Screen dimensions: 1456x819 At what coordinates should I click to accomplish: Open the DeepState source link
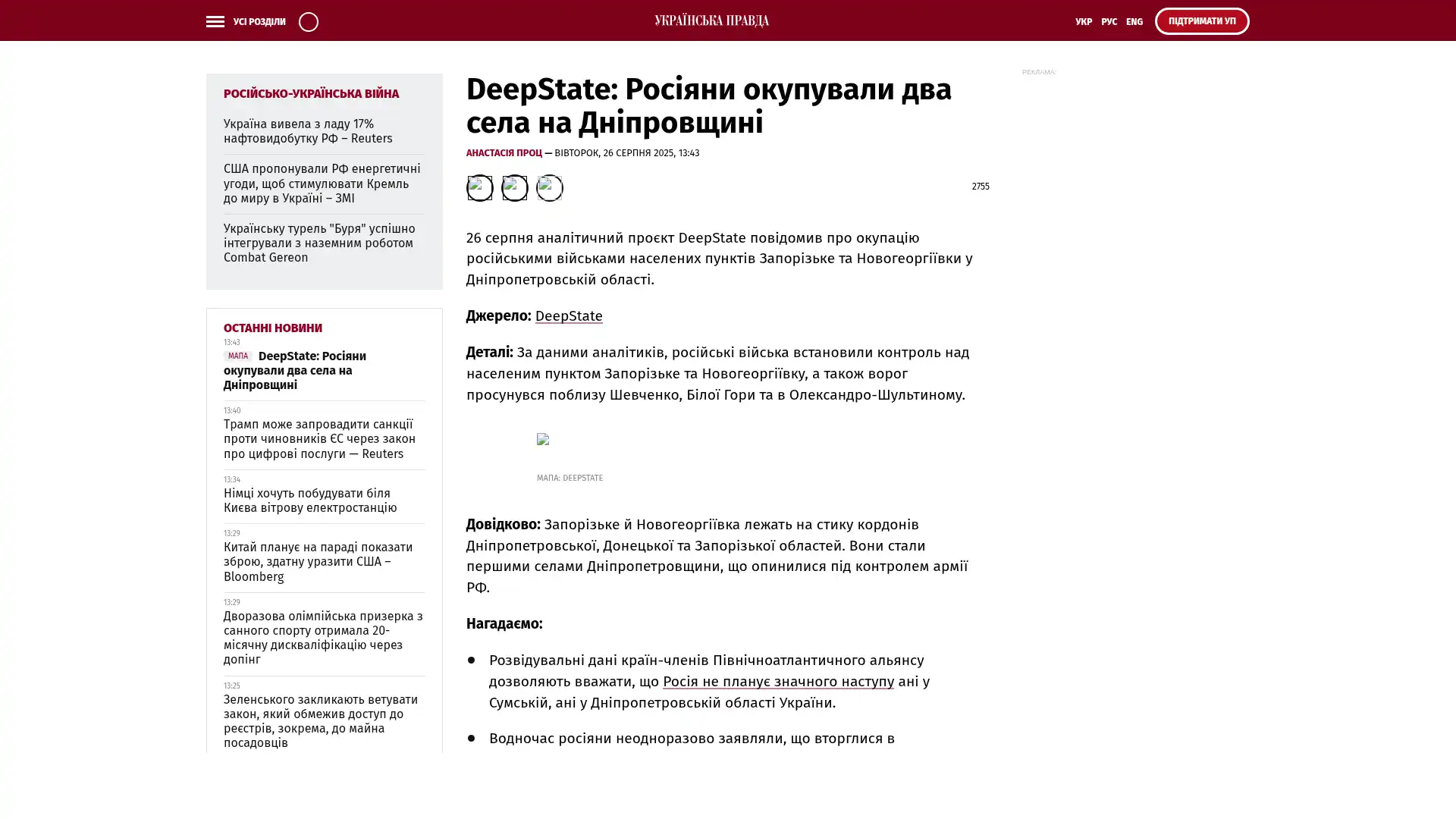pyautogui.click(x=568, y=315)
